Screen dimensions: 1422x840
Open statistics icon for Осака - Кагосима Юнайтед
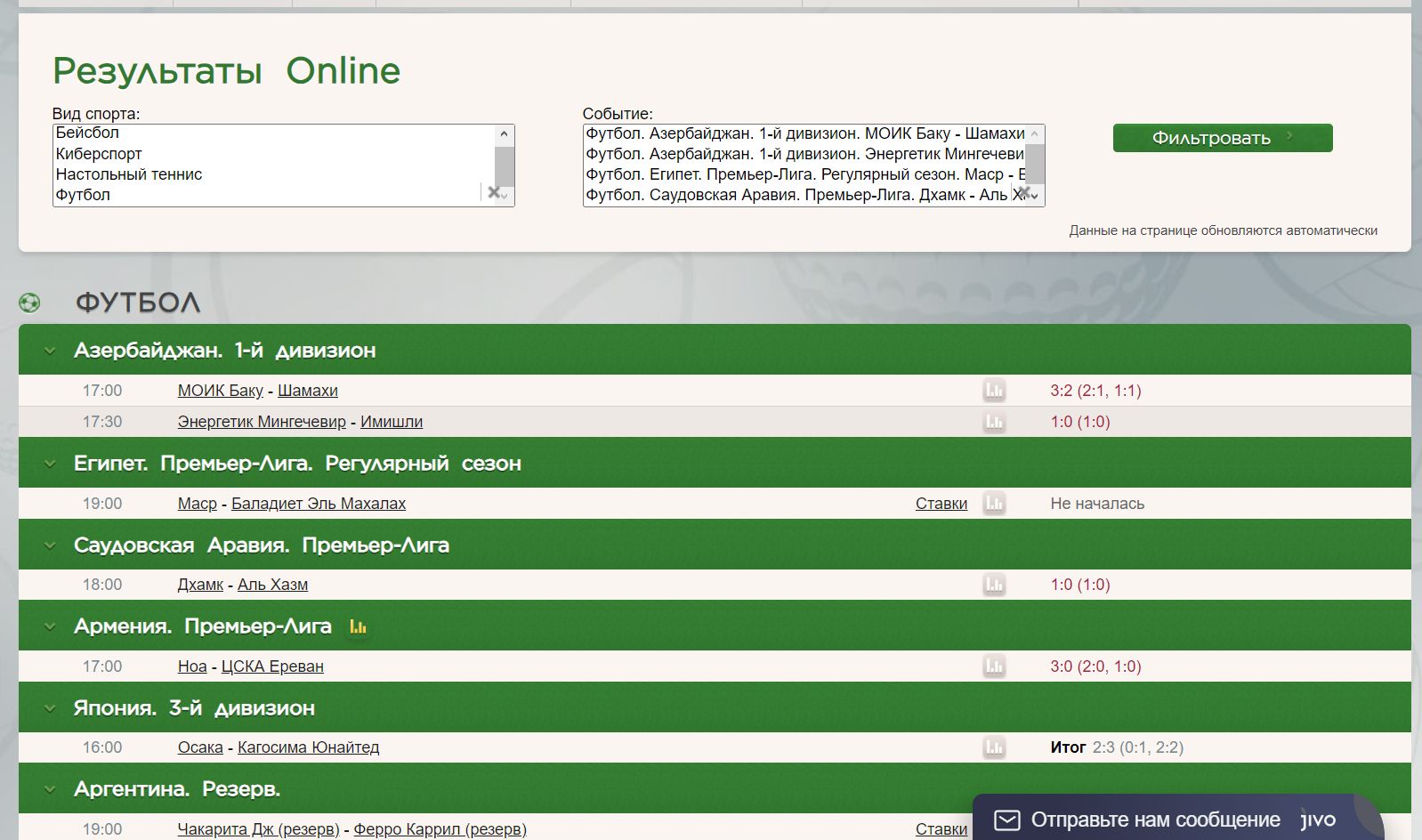click(x=994, y=747)
